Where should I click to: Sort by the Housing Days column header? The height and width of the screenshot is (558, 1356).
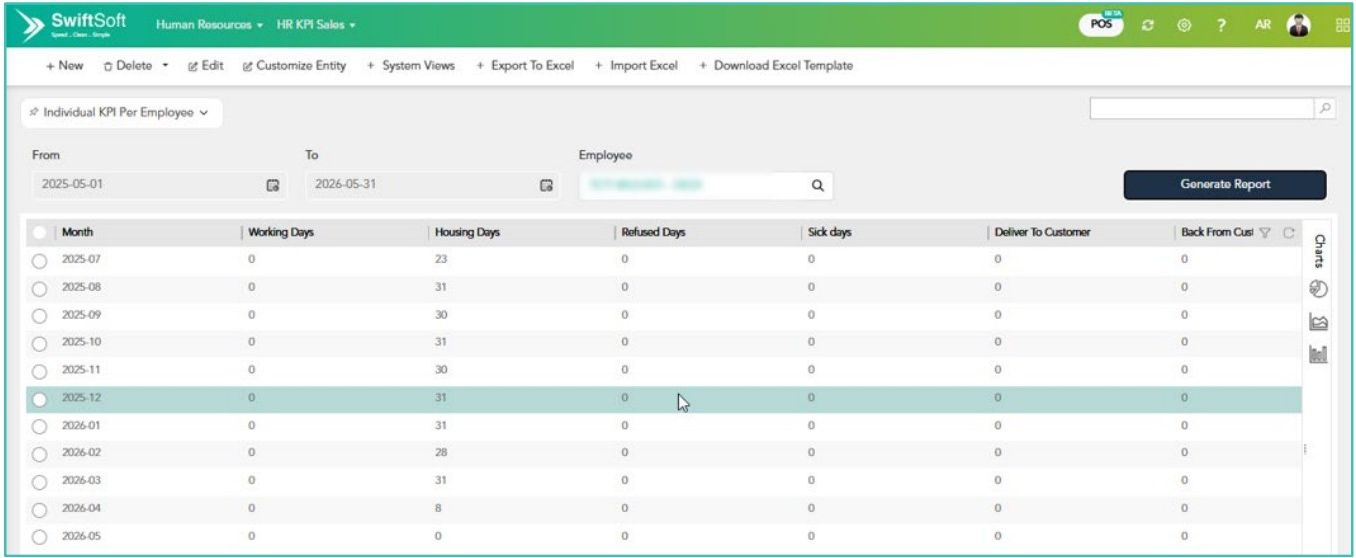(x=467, y=232)
